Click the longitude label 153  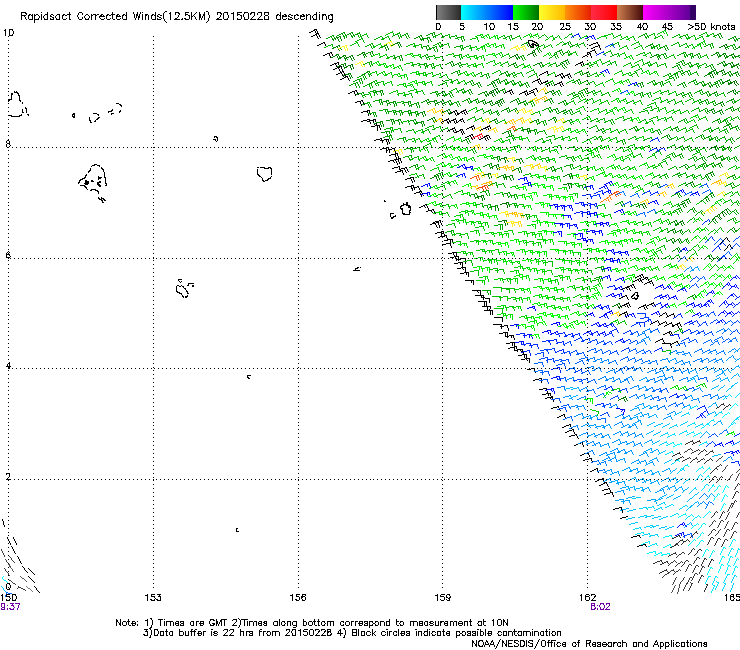153,598
